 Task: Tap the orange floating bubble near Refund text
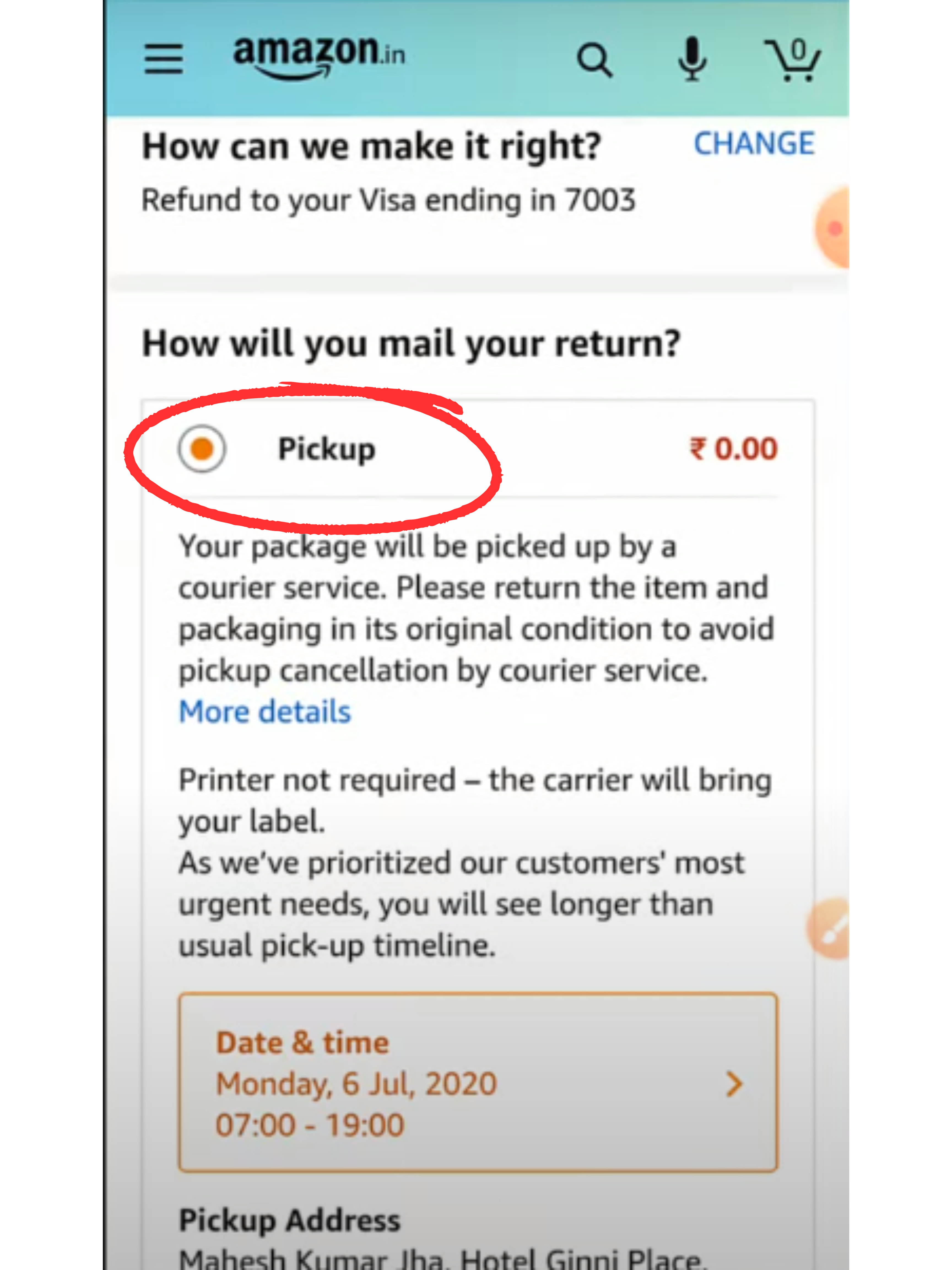pos(832,228)
